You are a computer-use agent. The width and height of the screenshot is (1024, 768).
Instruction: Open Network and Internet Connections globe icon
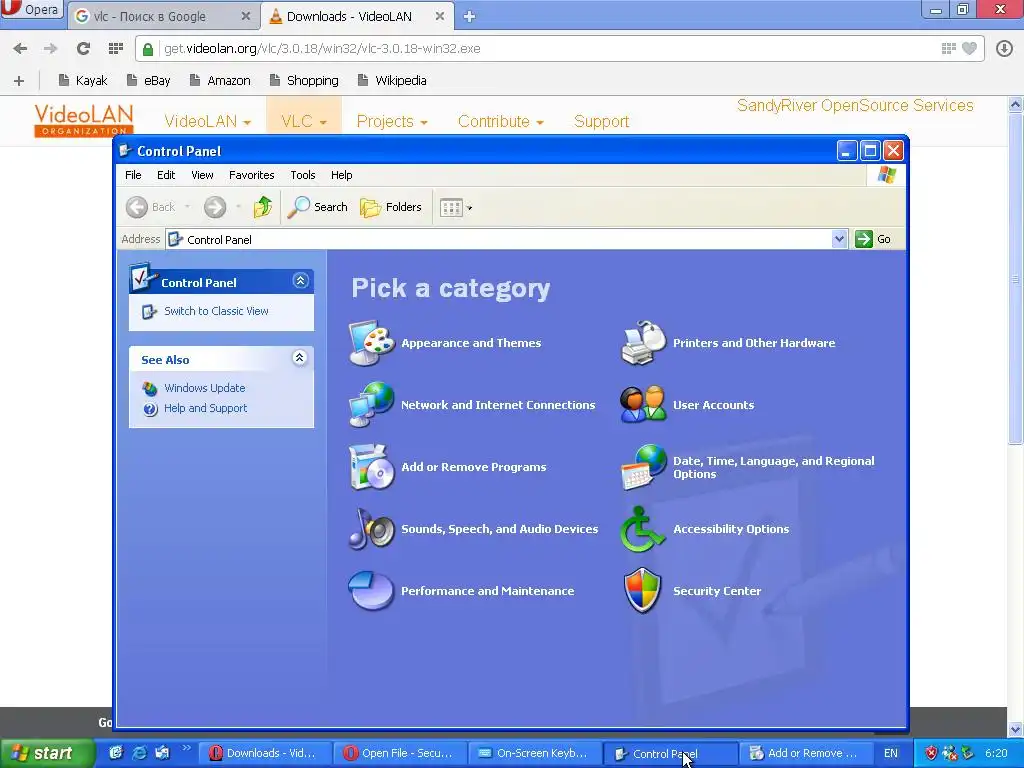pyautogui.click(x=371, y=405)
